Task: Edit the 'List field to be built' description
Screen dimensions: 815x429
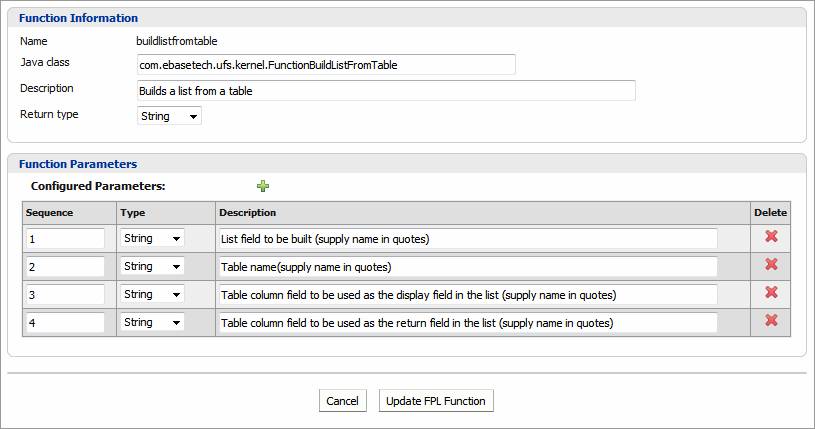Action: [467, 239]
